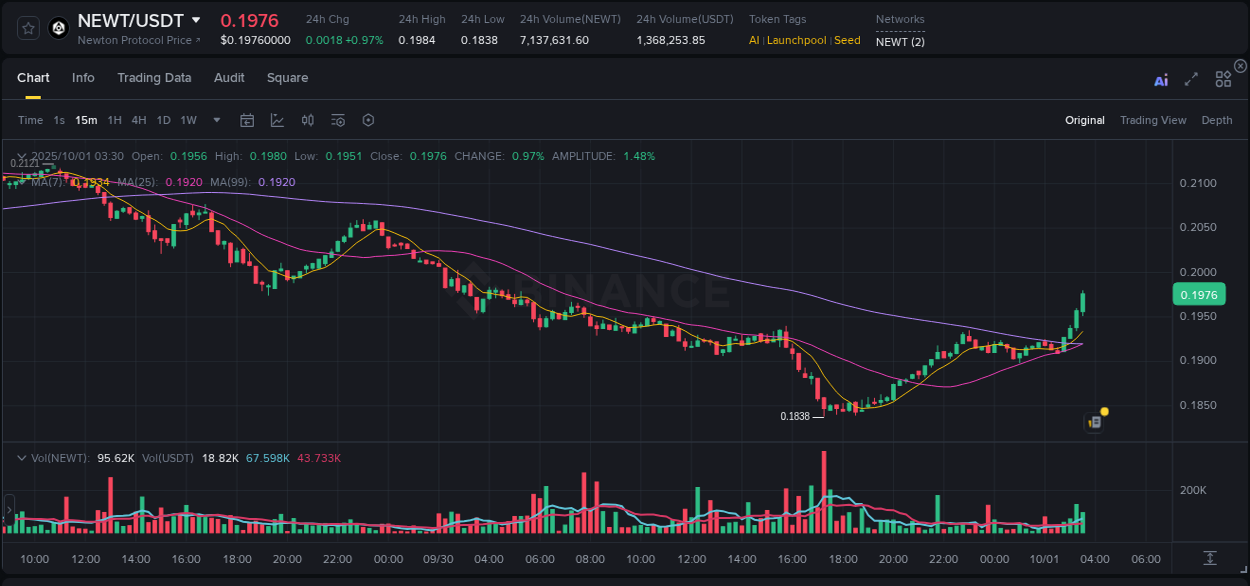Open the calendar date range picker icon

[x=247, y=120]
